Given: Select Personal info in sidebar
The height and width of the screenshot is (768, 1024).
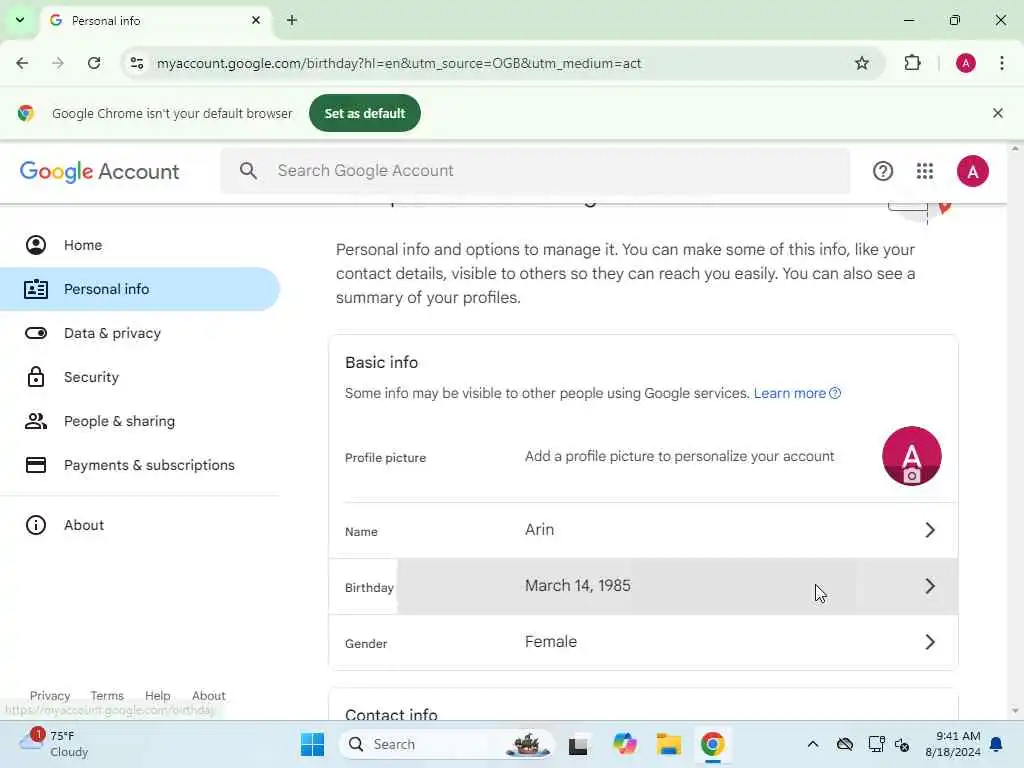Looking at the screenshot, I should point(140,289).
